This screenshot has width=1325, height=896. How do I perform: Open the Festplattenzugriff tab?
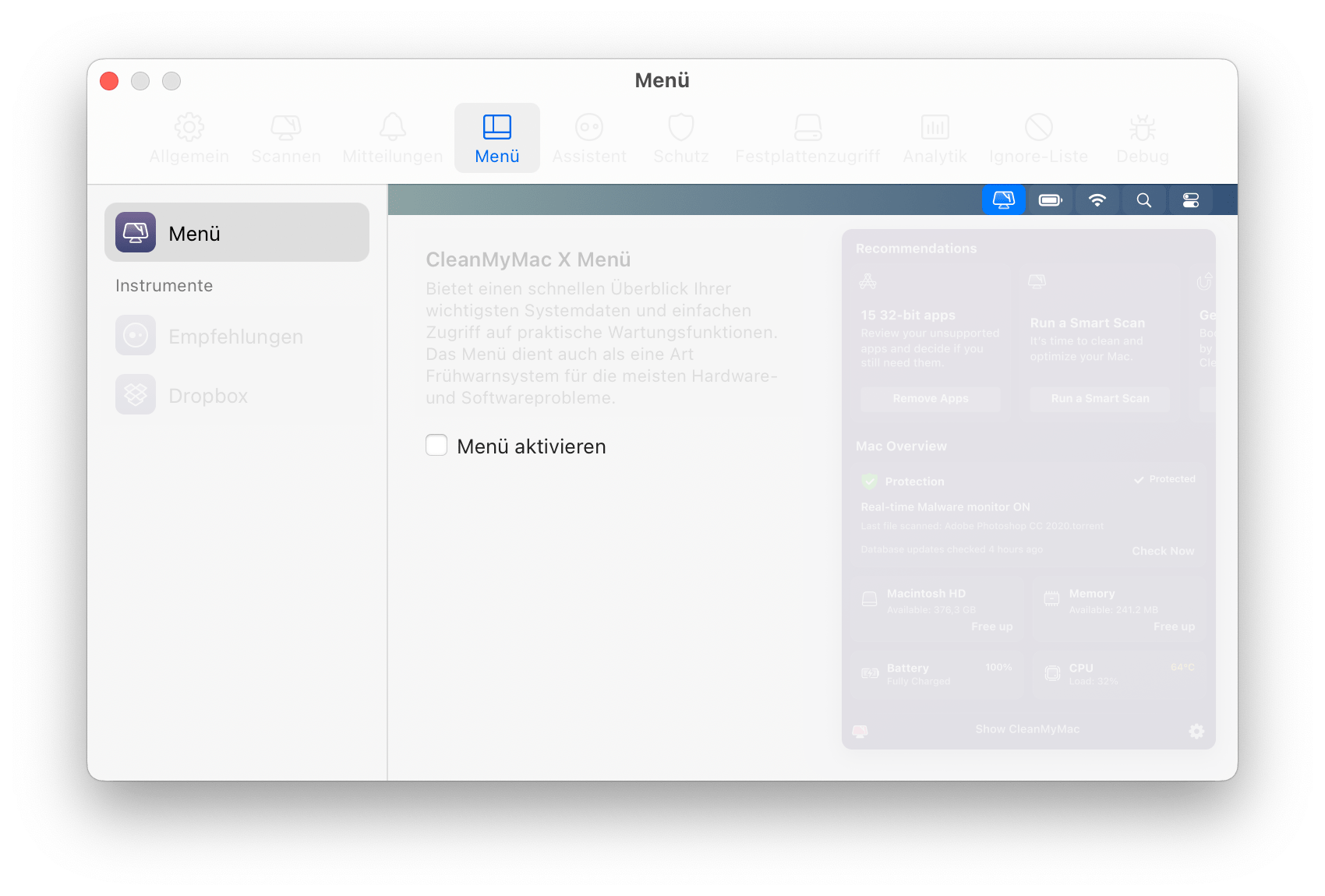(808, 138)
